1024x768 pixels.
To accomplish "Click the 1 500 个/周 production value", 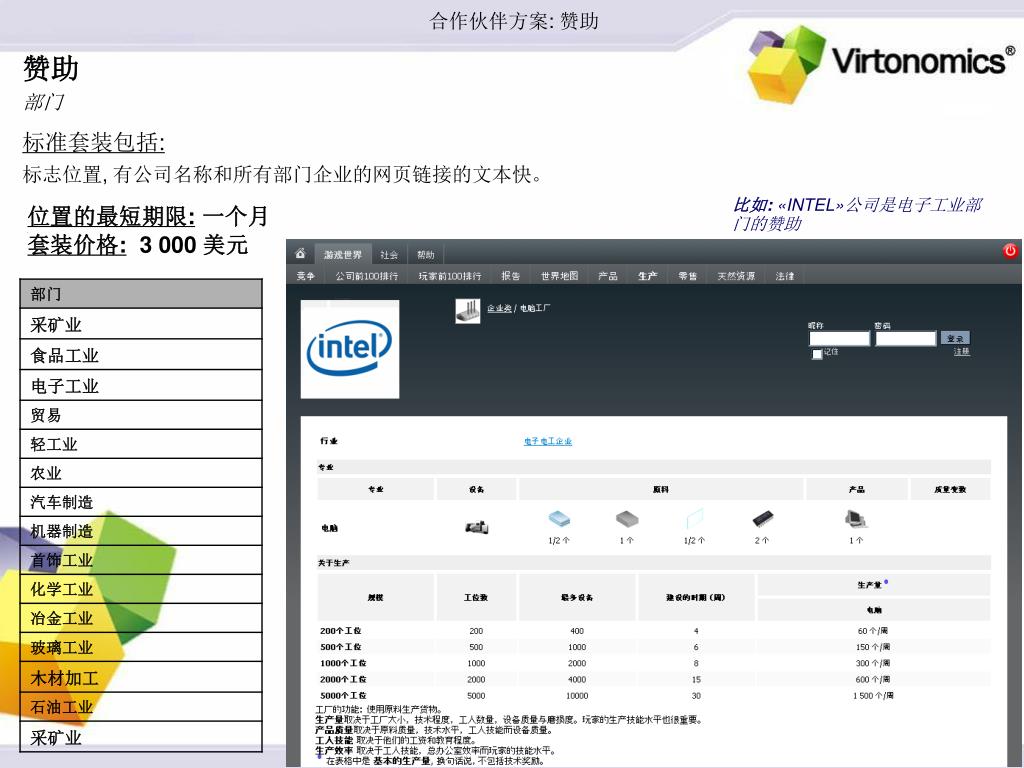I will [x=872, y=696].
